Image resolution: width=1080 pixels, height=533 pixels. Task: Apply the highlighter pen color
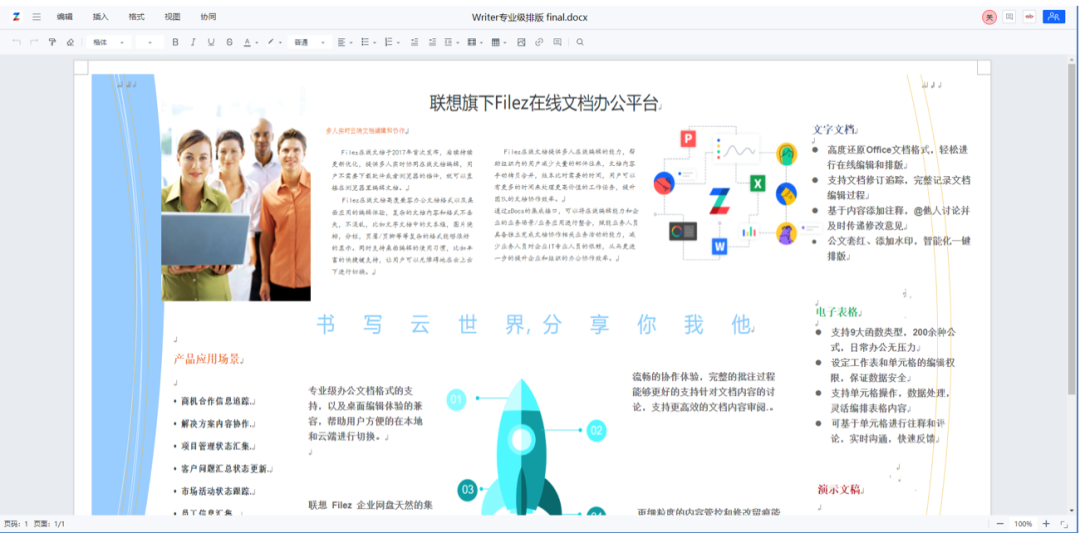point(271,42)
